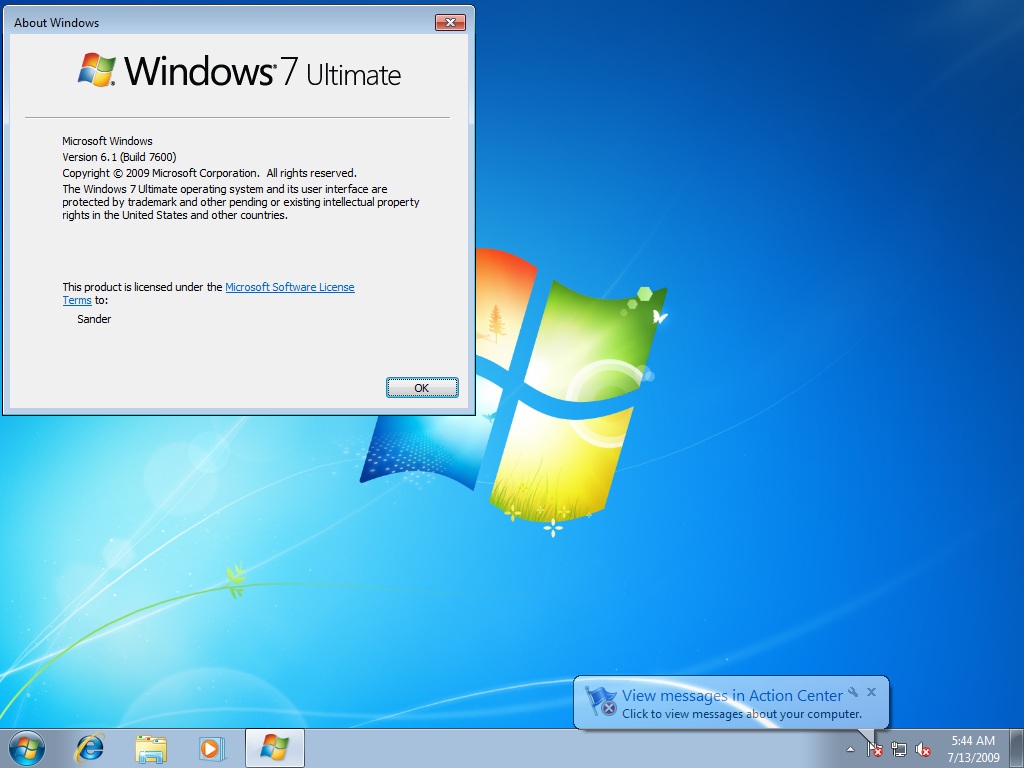This screenshot has height=768, width=1024.
Task: Click the date 7/13/2009 in taskbar
Action: click(x=973, y=758)
